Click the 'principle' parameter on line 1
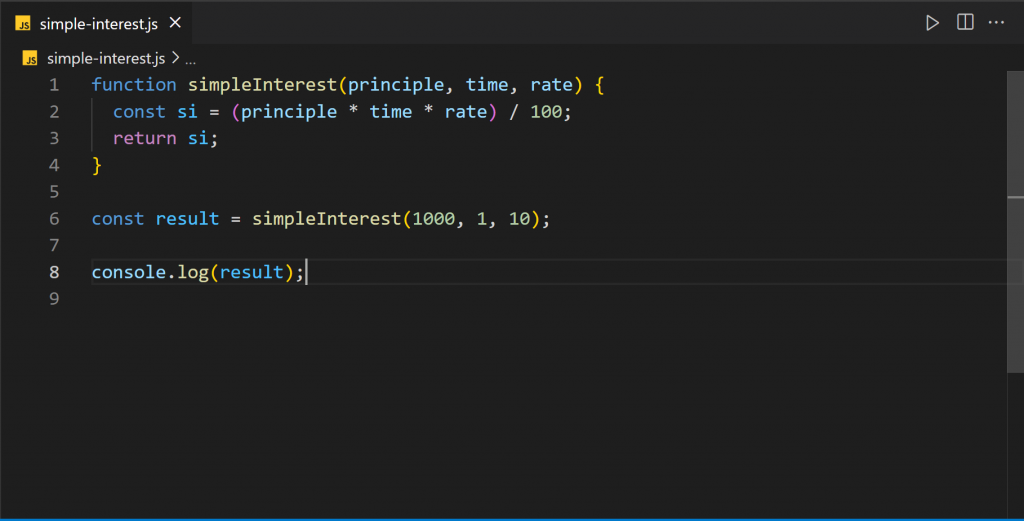The height and width of the screenshot is (521, 1024). tap(396, 85)
